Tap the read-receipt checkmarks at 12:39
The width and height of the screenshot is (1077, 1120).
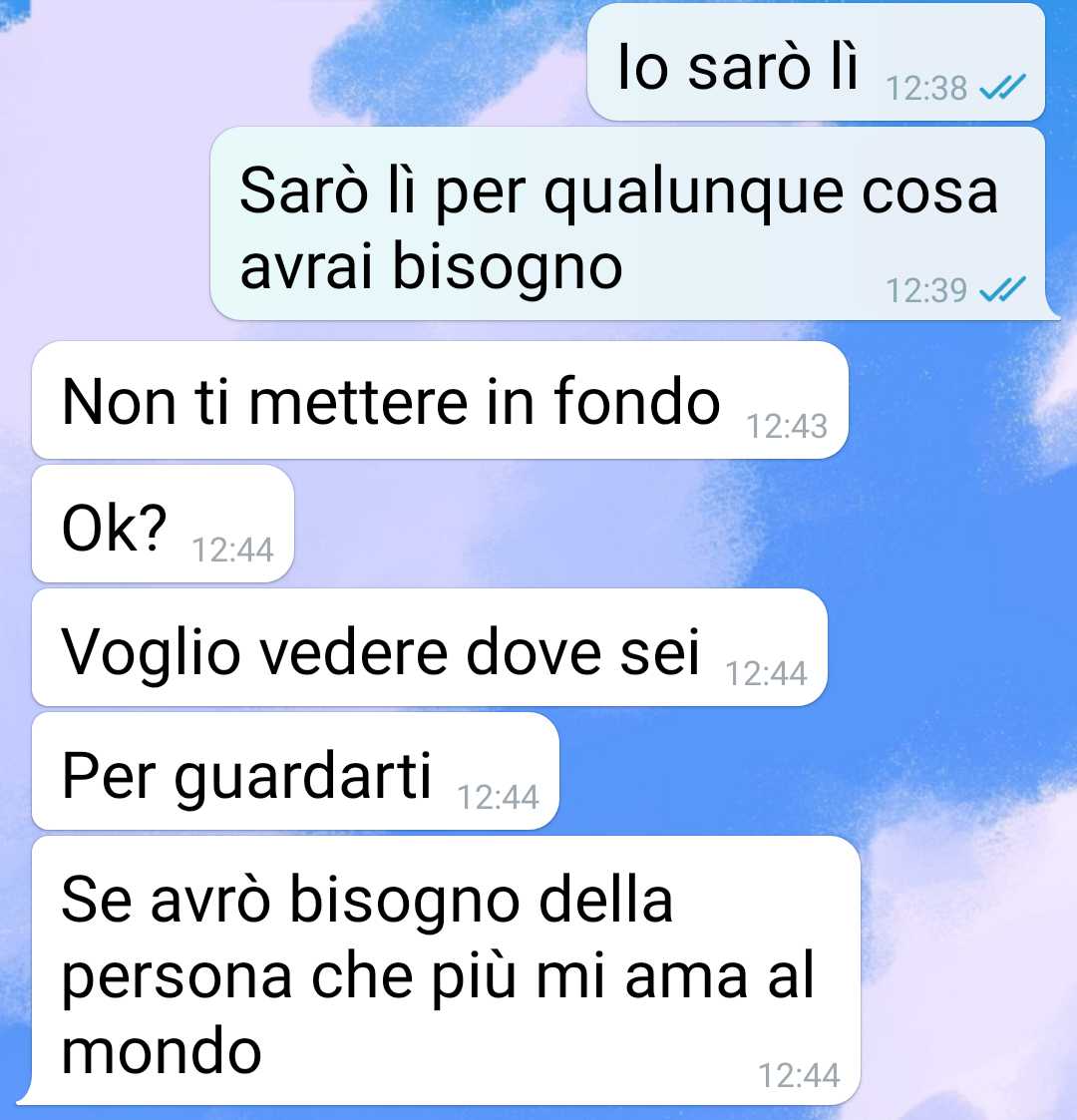tap(1003, 289)
